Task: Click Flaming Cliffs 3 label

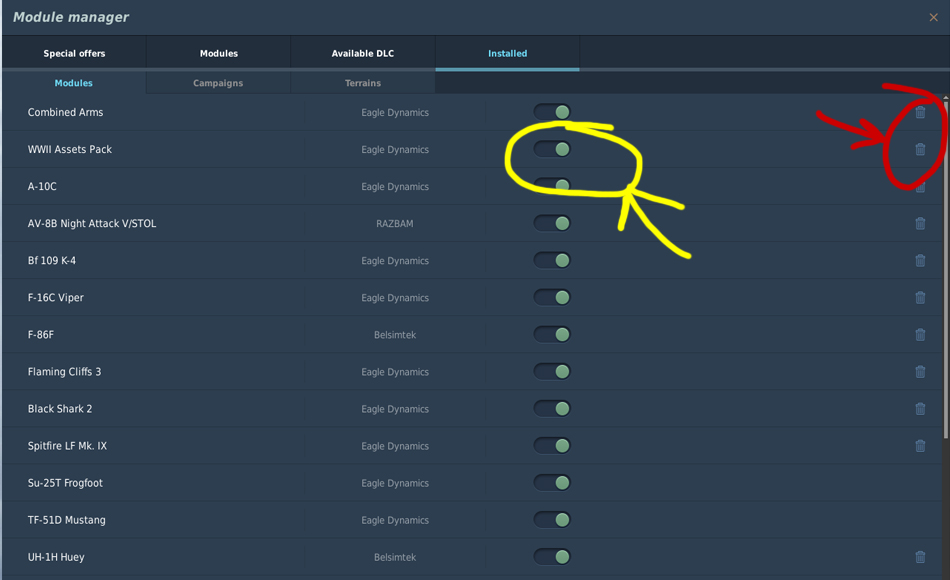Action: [x=64, y=372]
